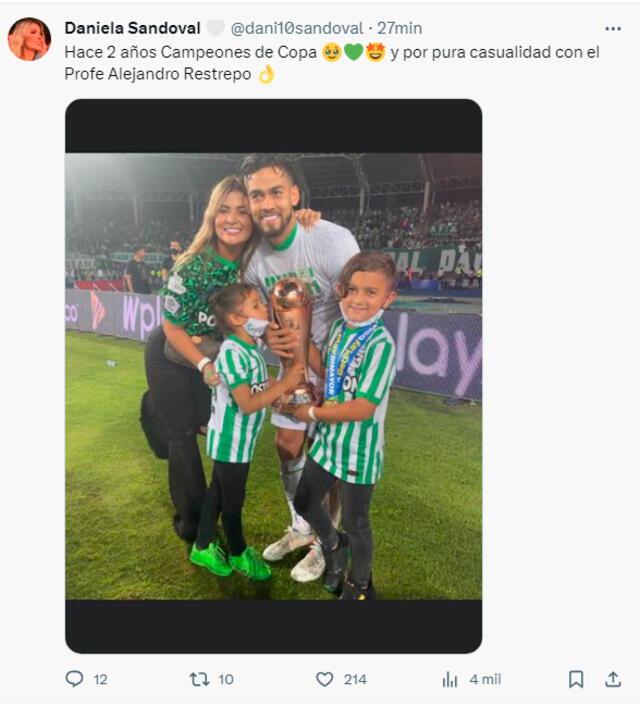Click the reply count 12
640x706 pixels.
pos(100,679)
